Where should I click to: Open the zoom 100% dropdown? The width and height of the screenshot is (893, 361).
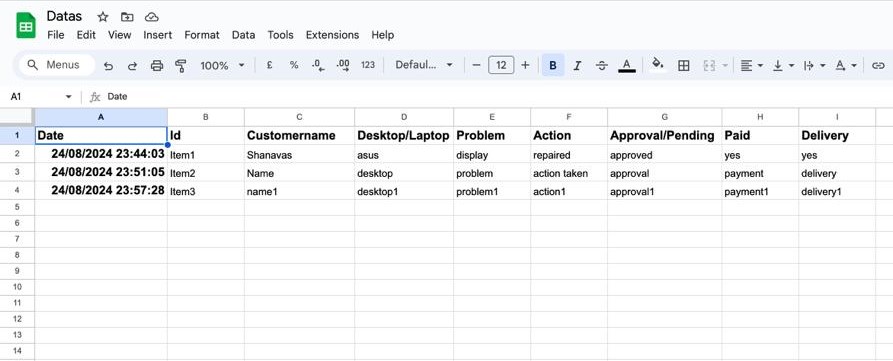point(222,65)
